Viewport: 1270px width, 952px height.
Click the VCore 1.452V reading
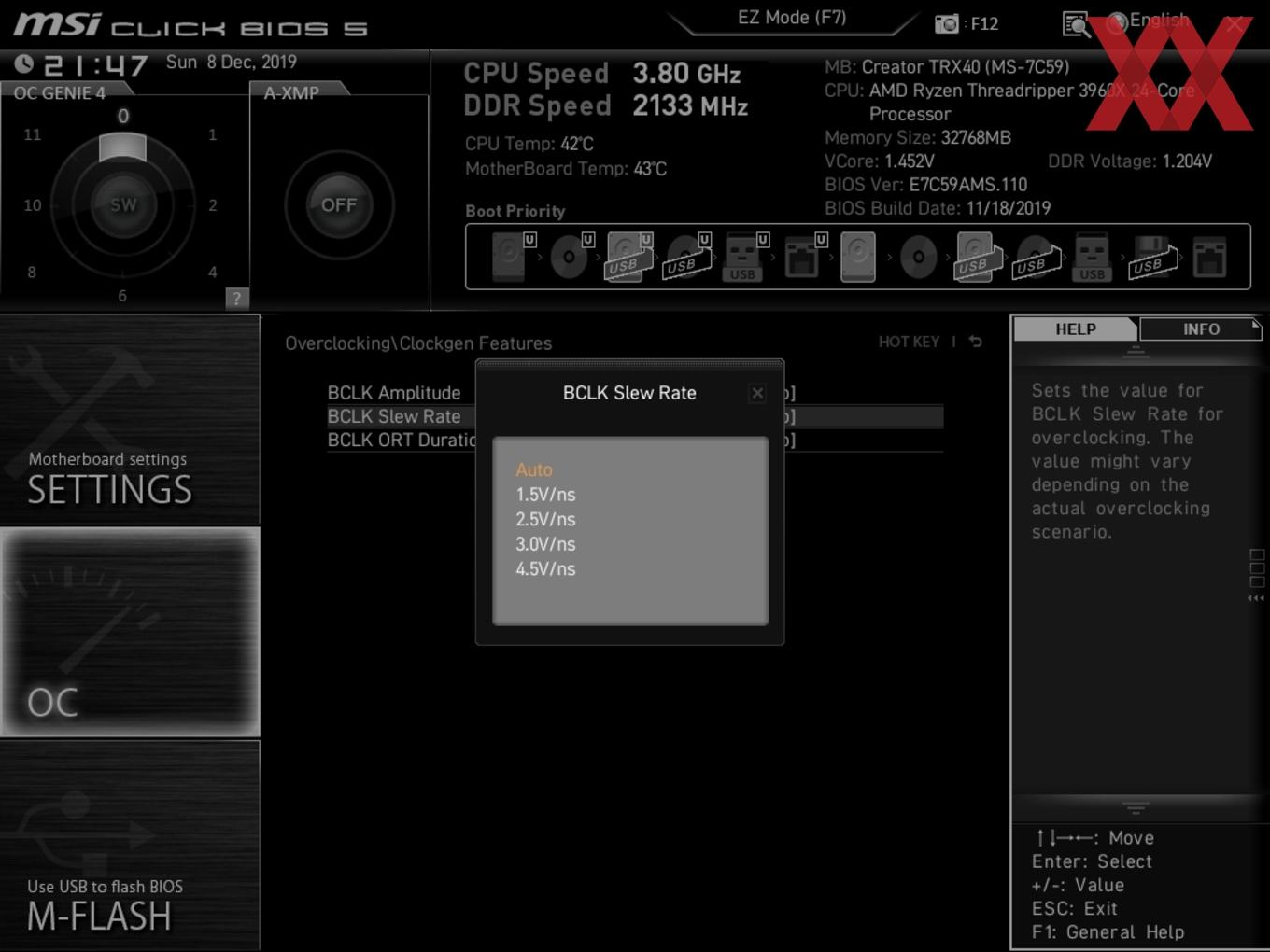pos(879,161)
